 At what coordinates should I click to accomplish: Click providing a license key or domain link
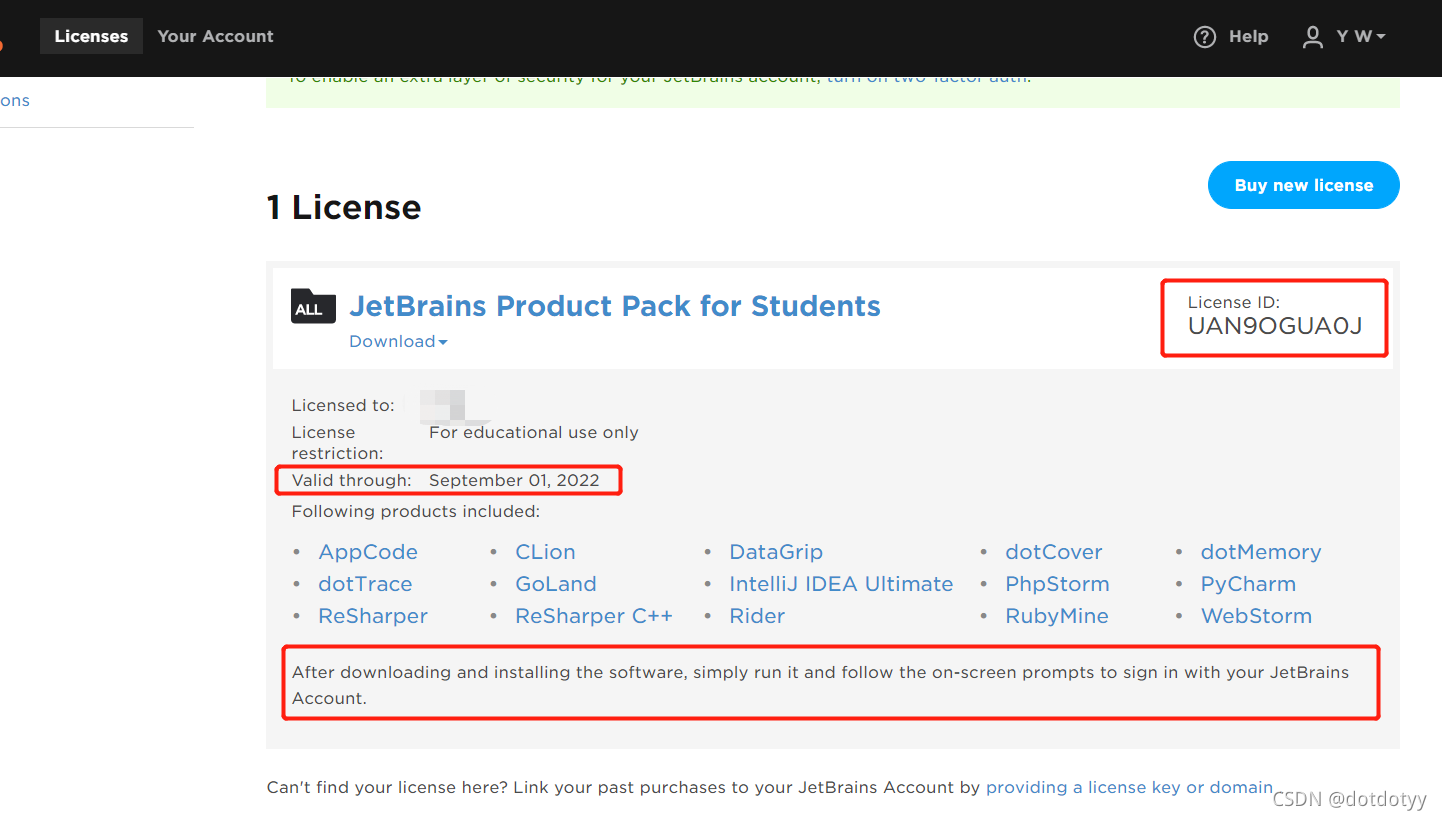(1129, 787)
